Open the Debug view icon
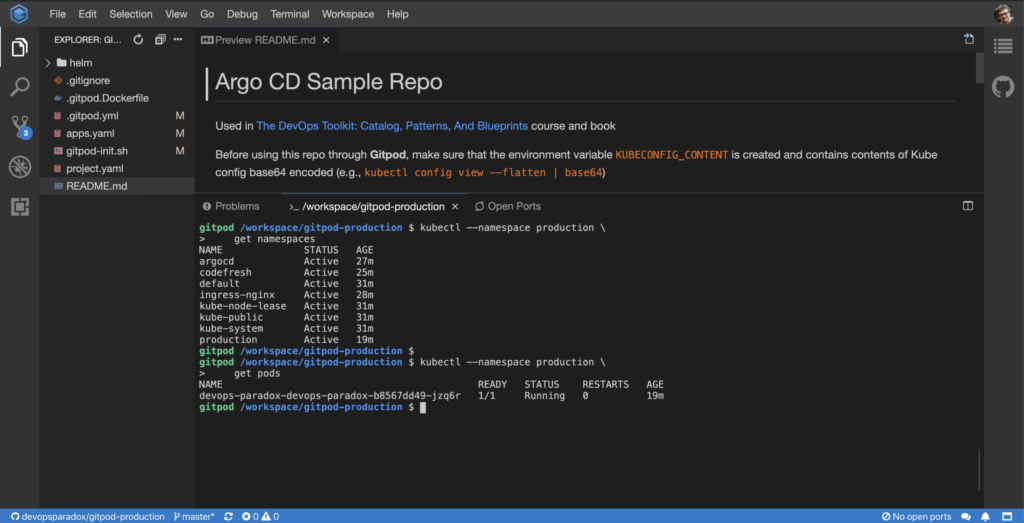Viewport: 1024px width, 523px height. pos(20,167)
